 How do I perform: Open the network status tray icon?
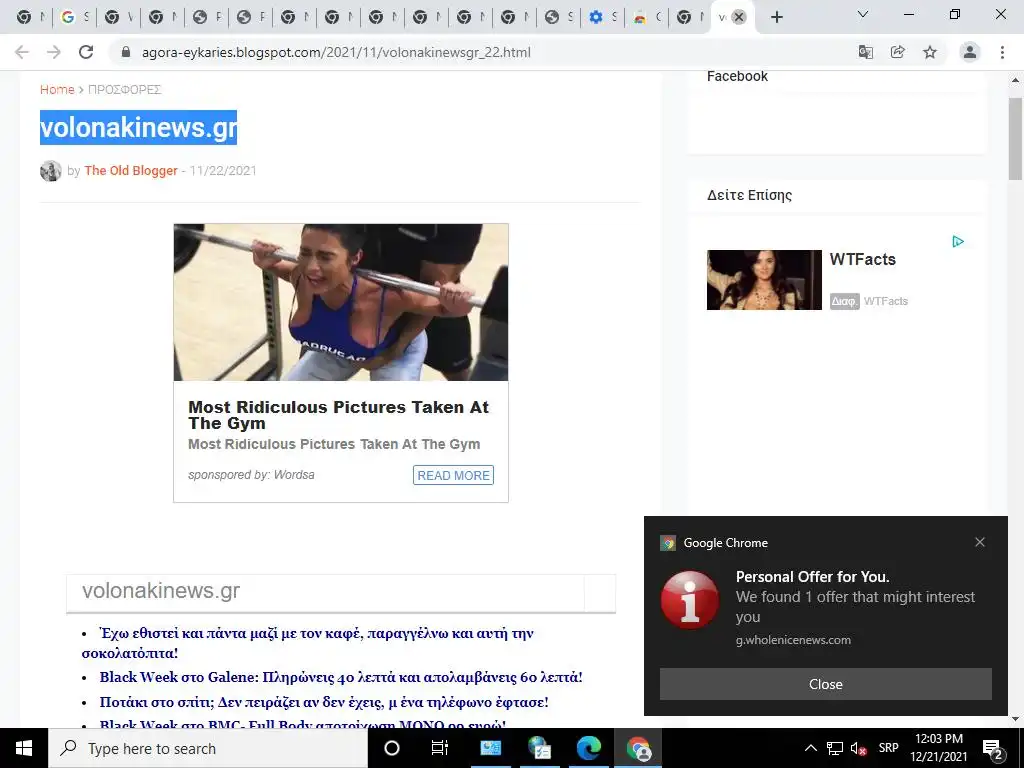coord(835,748)
